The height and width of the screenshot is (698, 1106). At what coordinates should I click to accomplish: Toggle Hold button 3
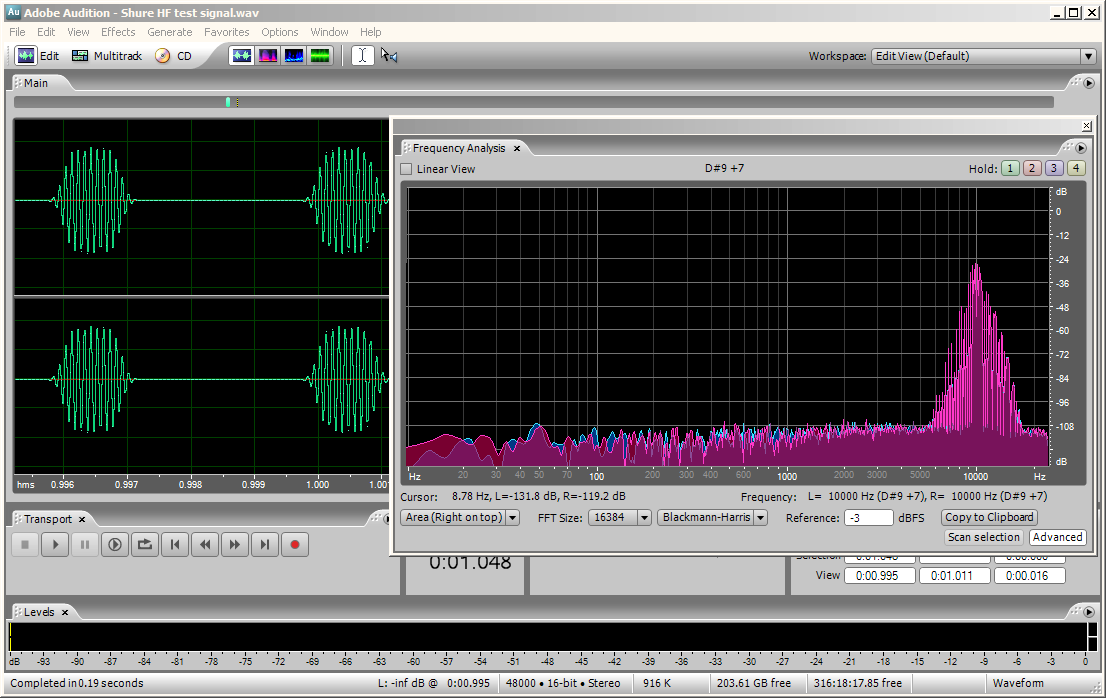pos(1054,169)
